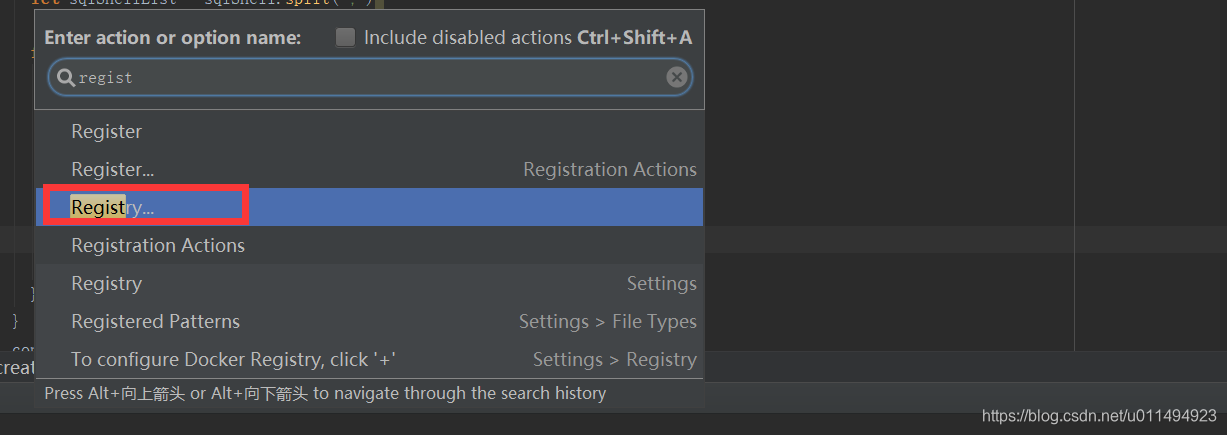Click the split code line in the editor
Screen dimensions: 1227x435
point(200,3)
